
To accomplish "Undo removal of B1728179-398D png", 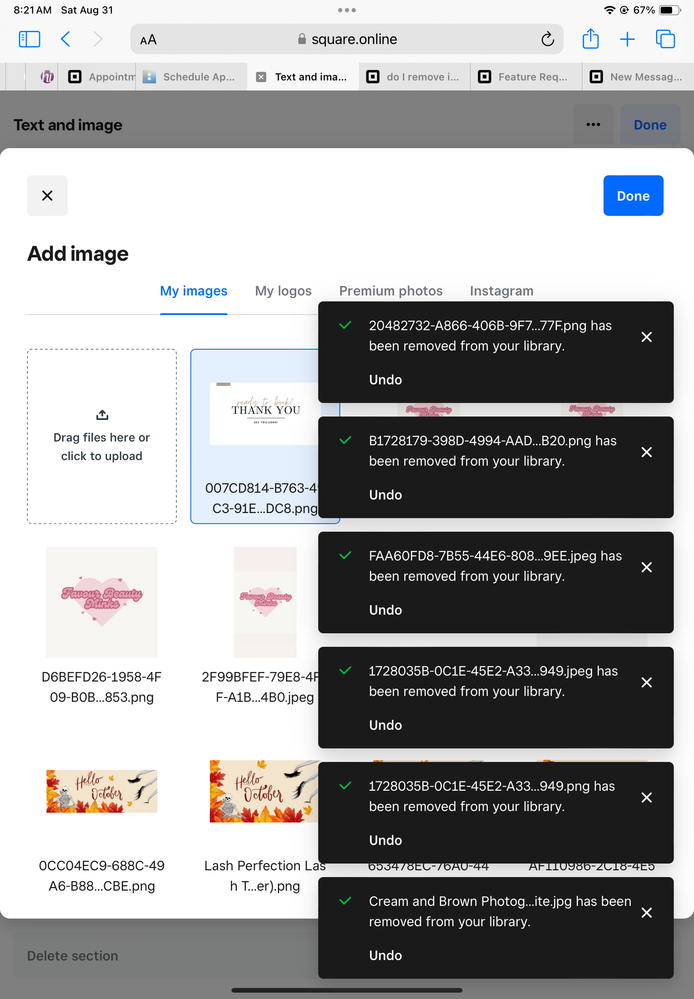I will [386, 494].
